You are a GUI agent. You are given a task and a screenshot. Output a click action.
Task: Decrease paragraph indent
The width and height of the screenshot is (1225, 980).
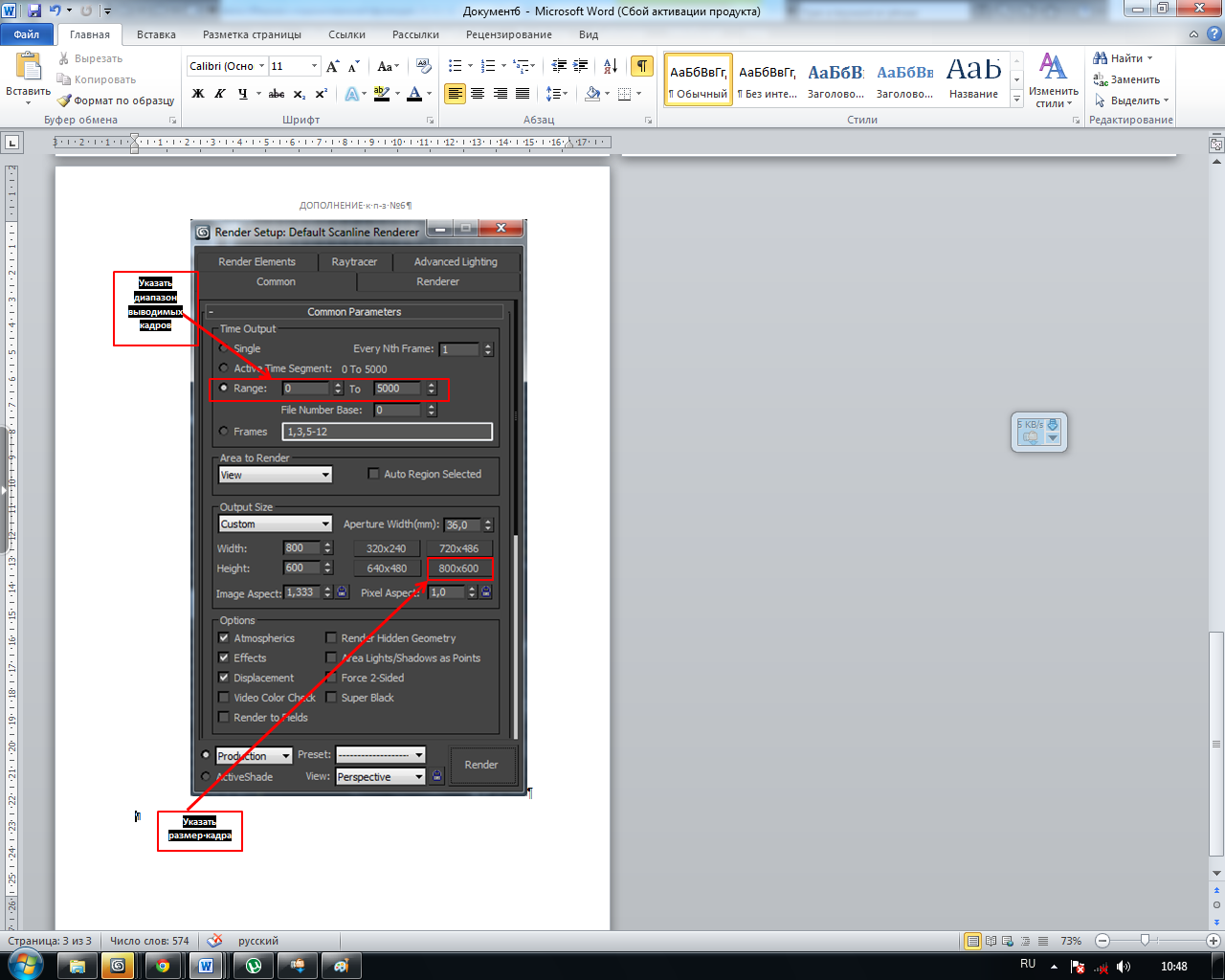pyautogui.click(x=559, y=66)
